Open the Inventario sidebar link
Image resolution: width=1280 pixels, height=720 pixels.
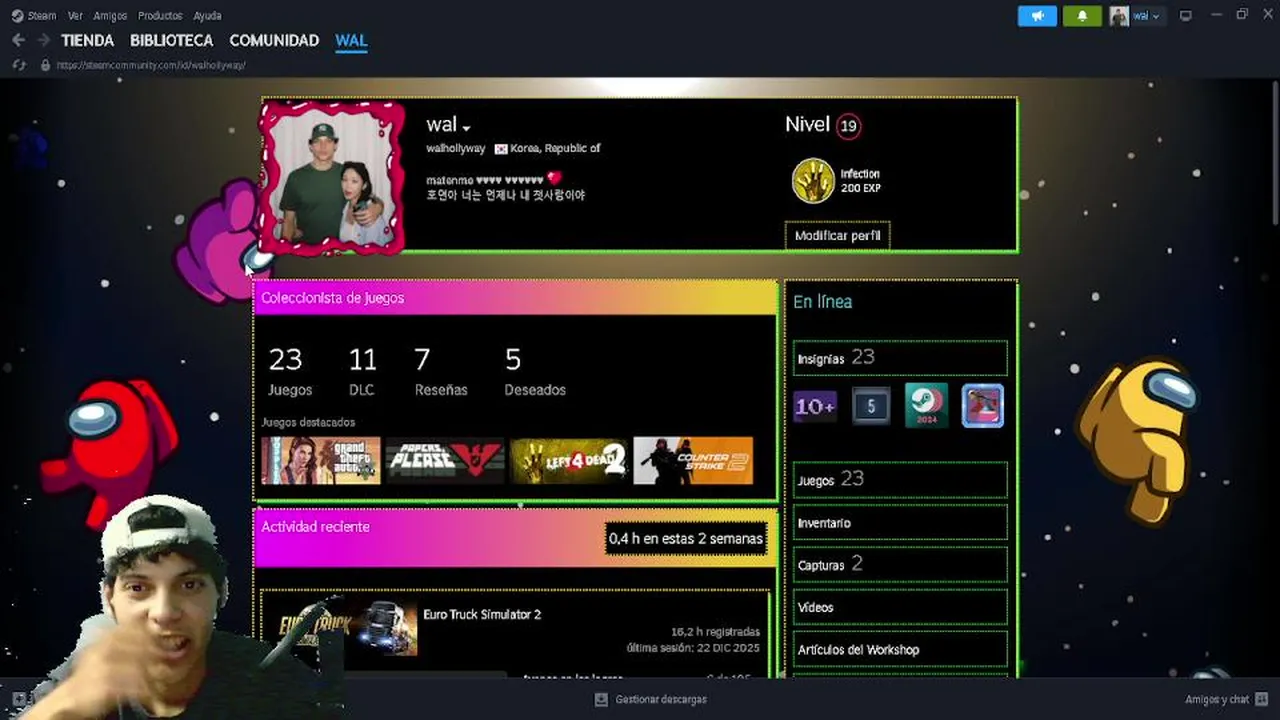[900, 523]
